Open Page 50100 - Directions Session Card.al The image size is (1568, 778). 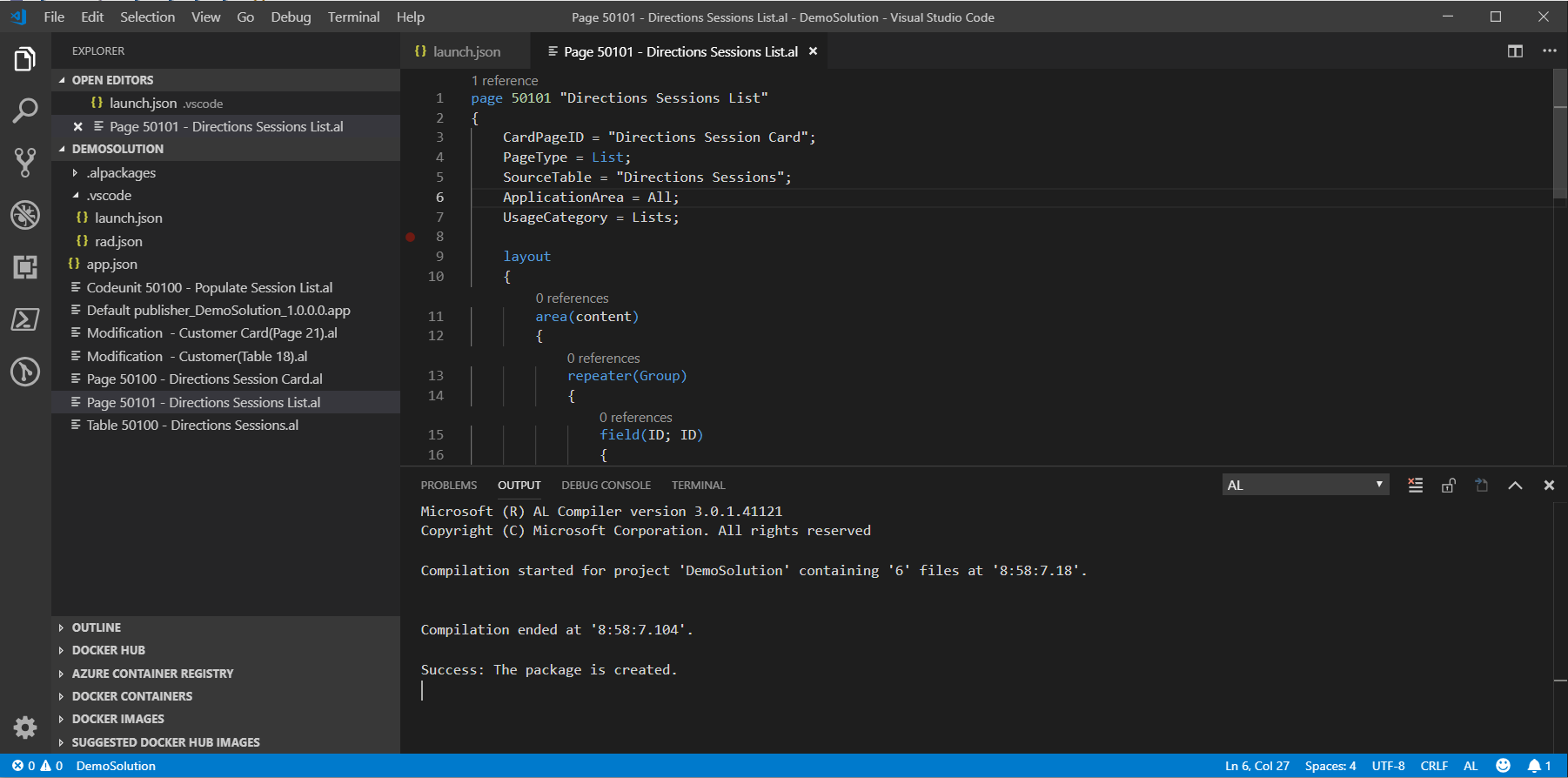pos(226,379)
